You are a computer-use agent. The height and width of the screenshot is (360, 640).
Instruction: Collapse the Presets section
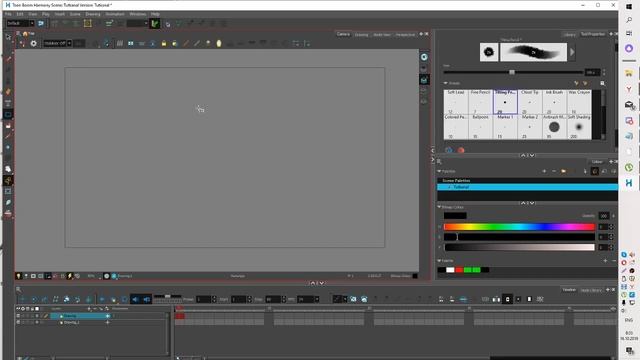(446, 83)
